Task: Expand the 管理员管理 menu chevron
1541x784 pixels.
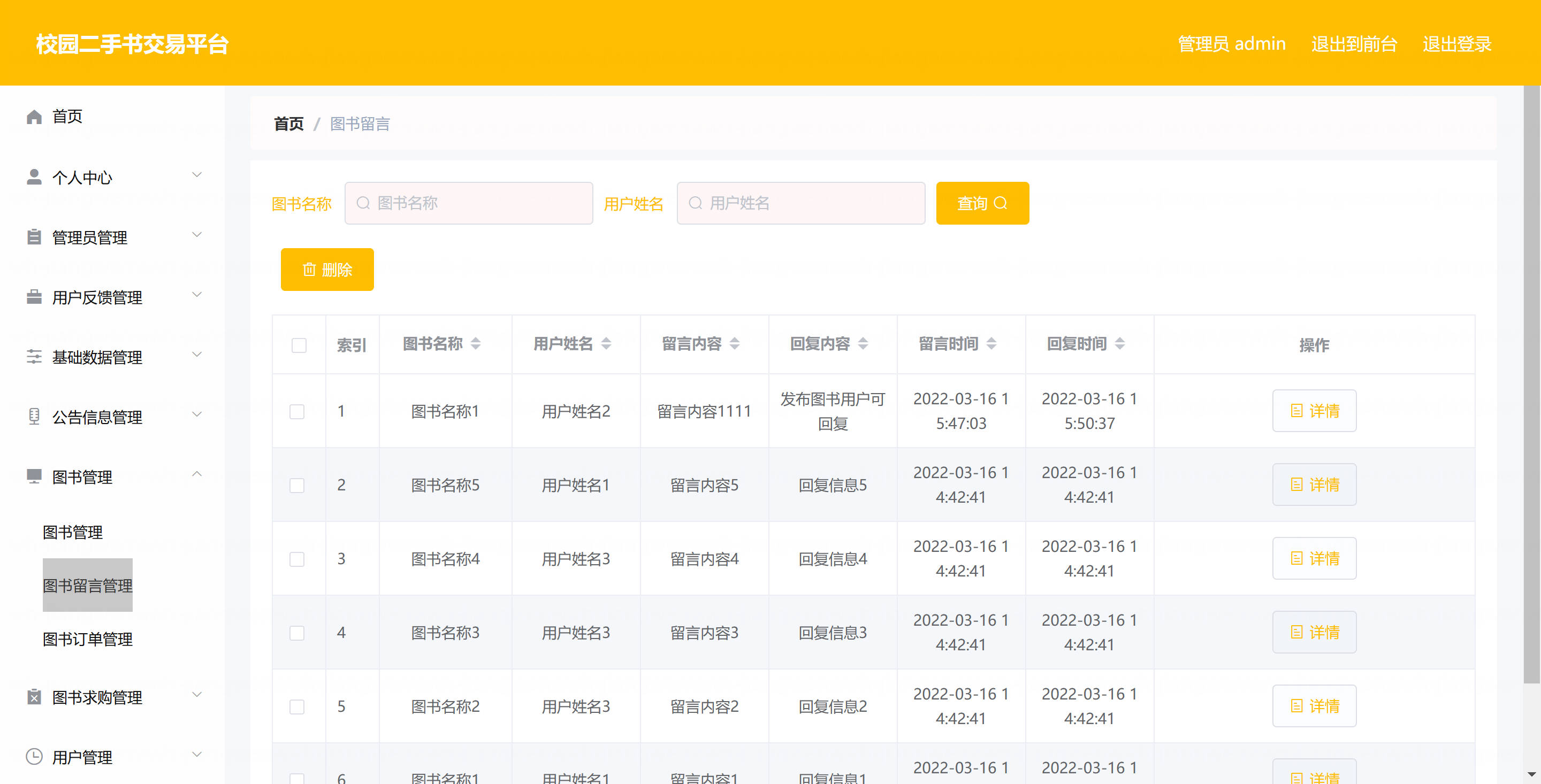Action: pos(196,235)
